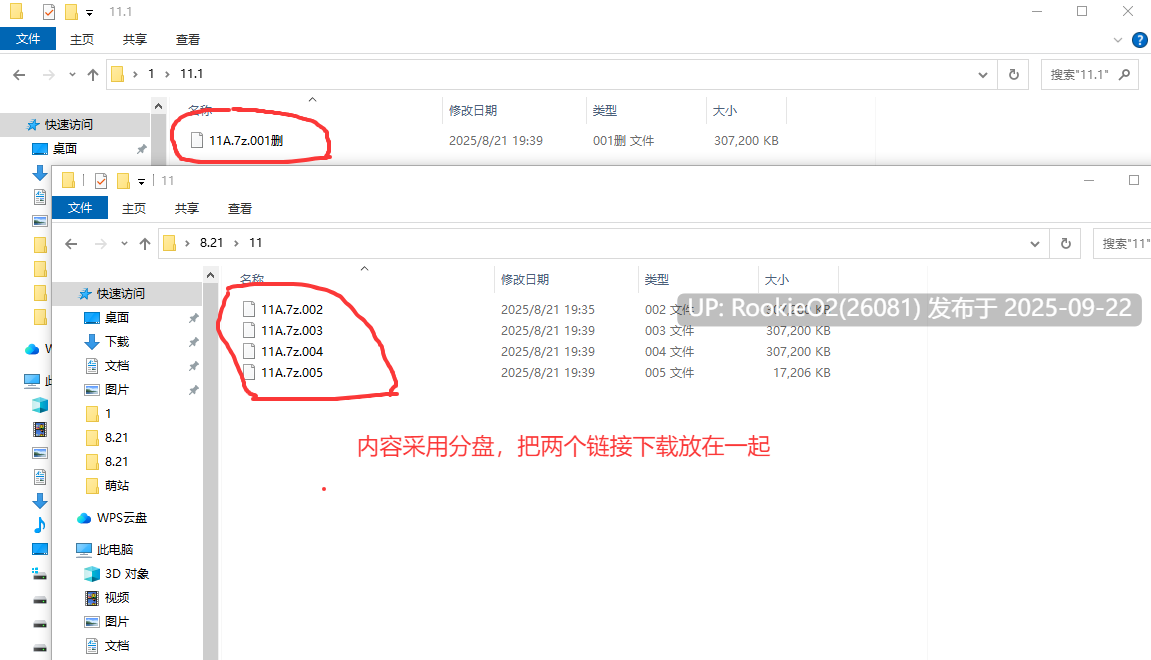Open 查看 tab in the 11.1 window
Viewport: 1151px width, 660px height.
(187, 40)
